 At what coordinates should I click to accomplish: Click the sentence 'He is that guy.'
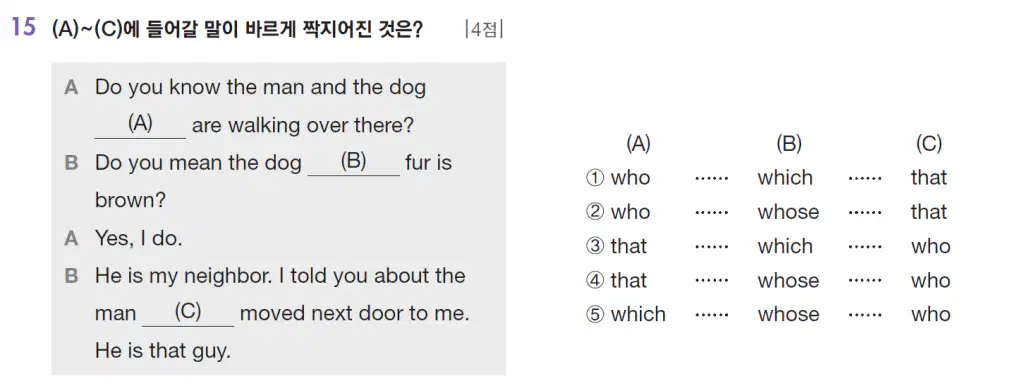pyautogui.click(x=163, y=352)
